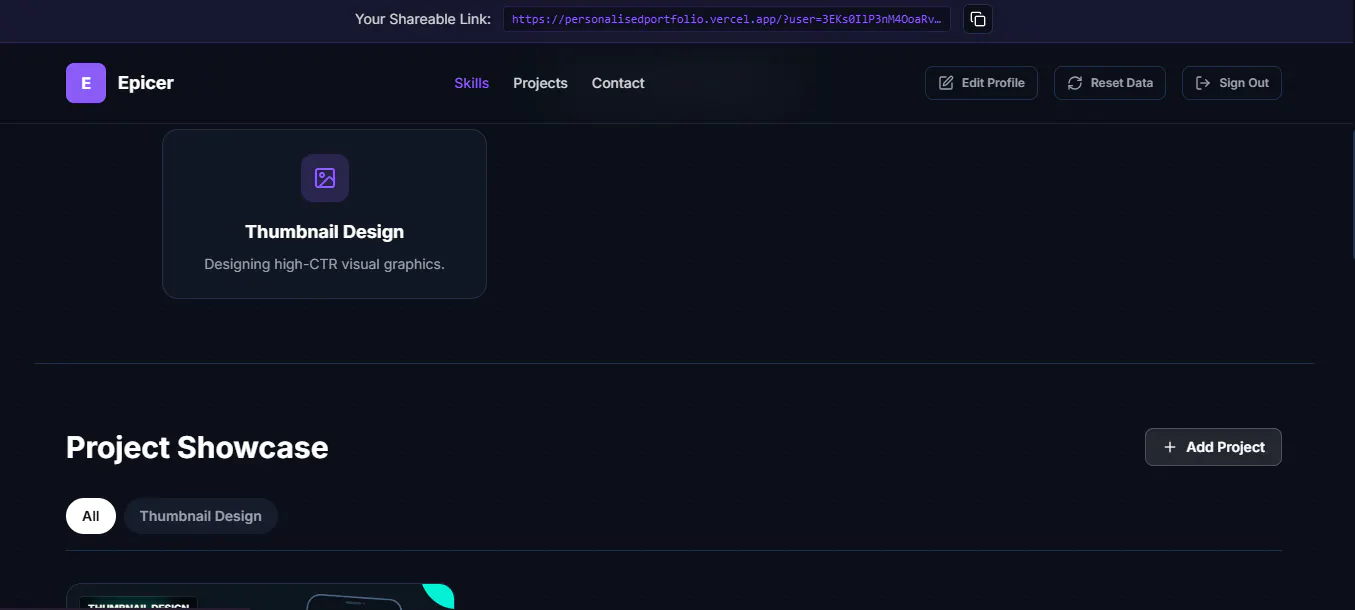
Task: Click the 'Designing high-CTR visual graphics.' description
Action: [x=325, y=264]
